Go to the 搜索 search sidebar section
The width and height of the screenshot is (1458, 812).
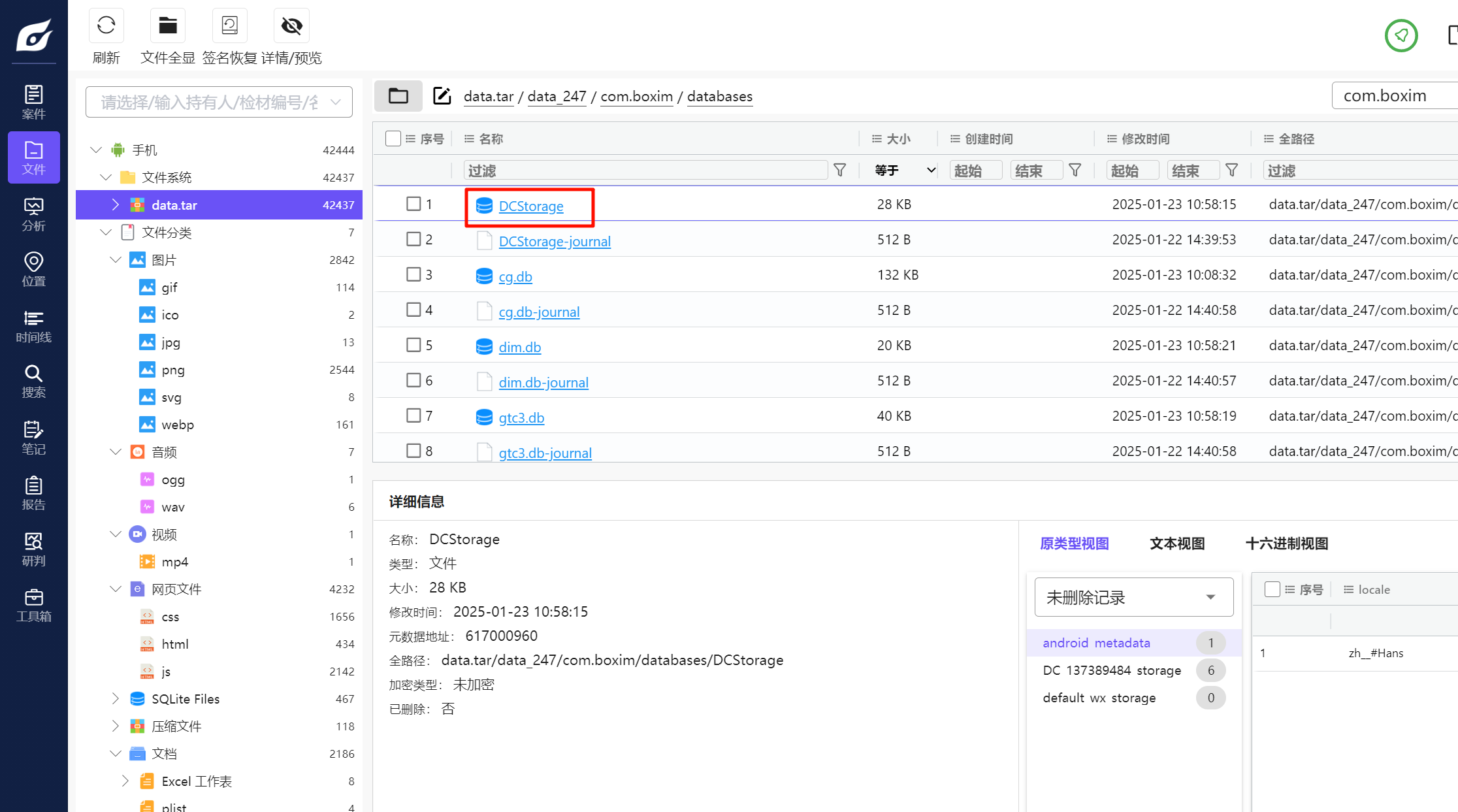[33, 382]
